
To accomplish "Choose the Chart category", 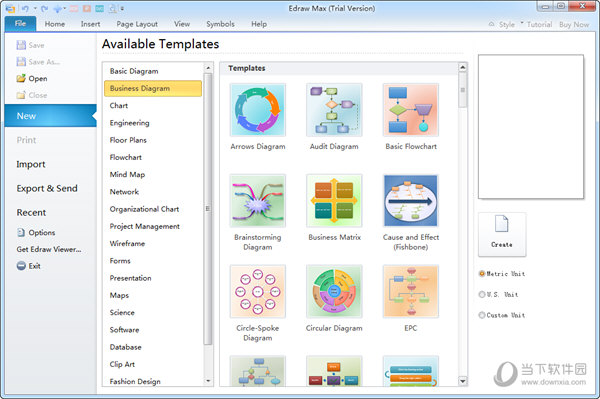I will [x=153, y=106].
